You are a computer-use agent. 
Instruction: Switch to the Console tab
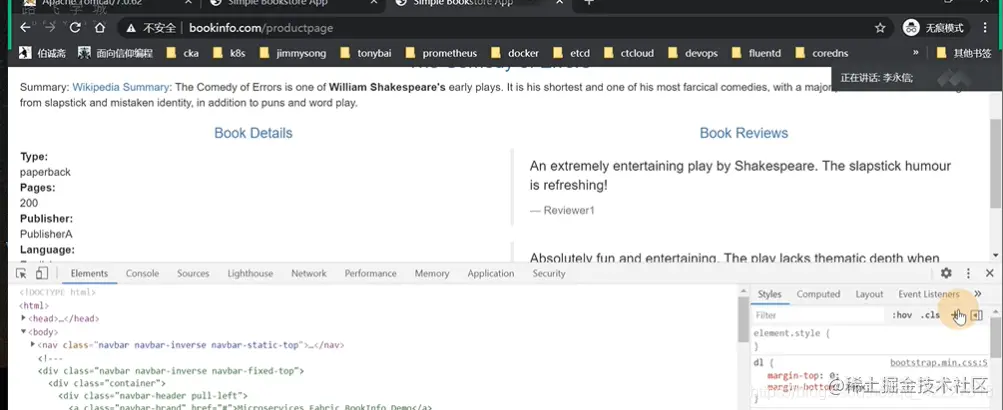point(142,273)
